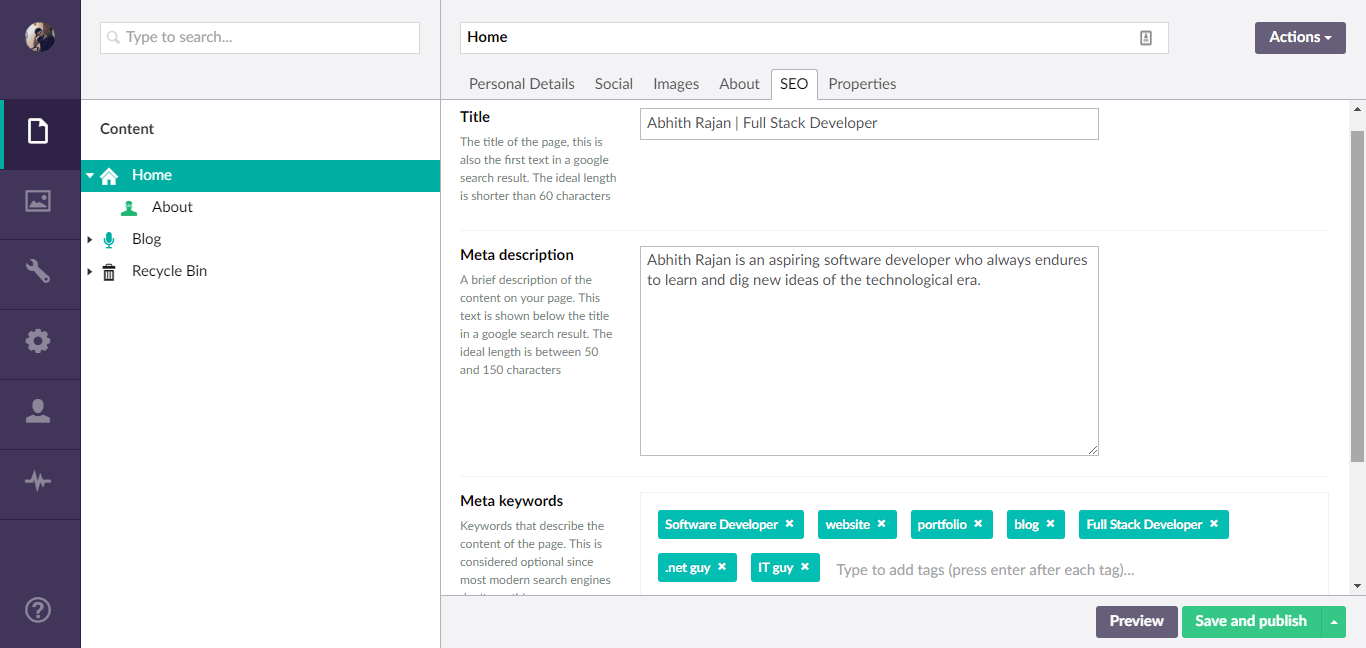The image size is (1366, 648).
Task: Open the Actions dropdown menu
Action: click(1300, 38)
